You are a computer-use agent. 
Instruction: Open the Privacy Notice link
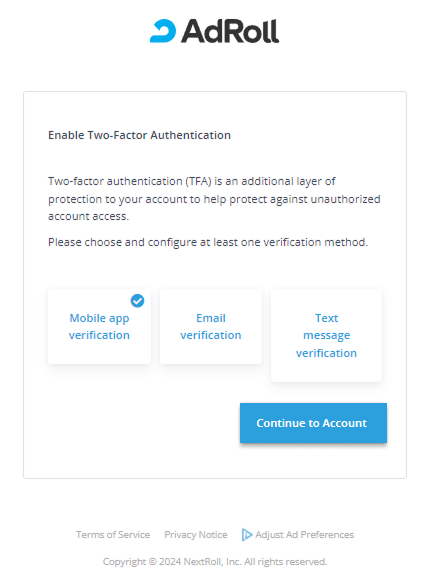click(196, 535)
